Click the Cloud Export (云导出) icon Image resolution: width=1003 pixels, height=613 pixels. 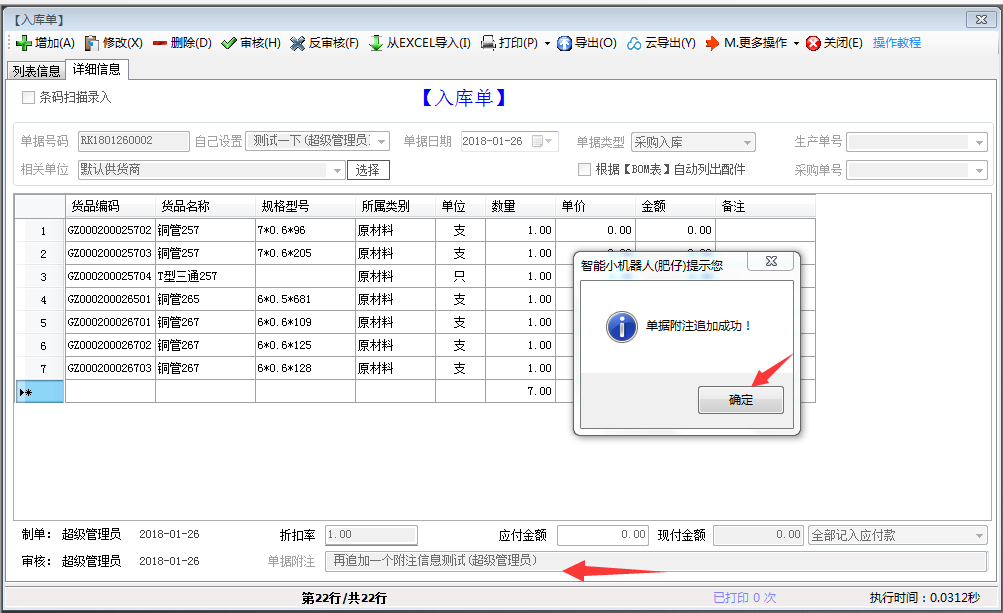[x=634, y=43]
